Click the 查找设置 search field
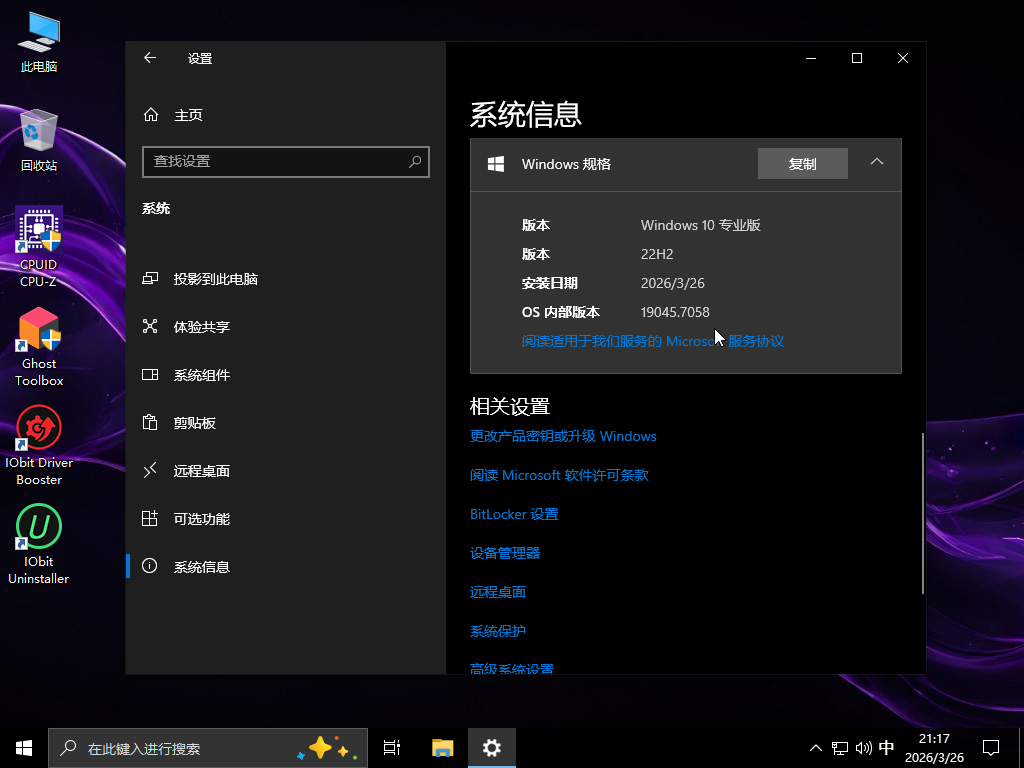The width and height of the screenshot is (1024, 768). click(275, 161)
